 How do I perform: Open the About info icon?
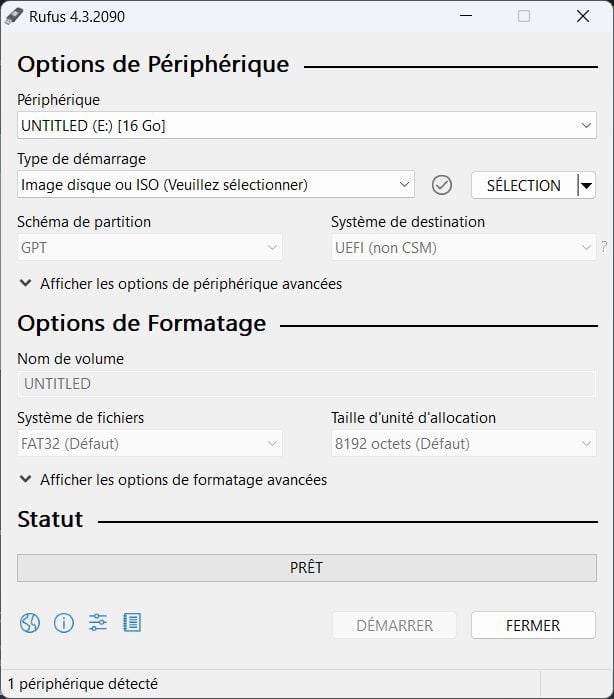[64, 623]
